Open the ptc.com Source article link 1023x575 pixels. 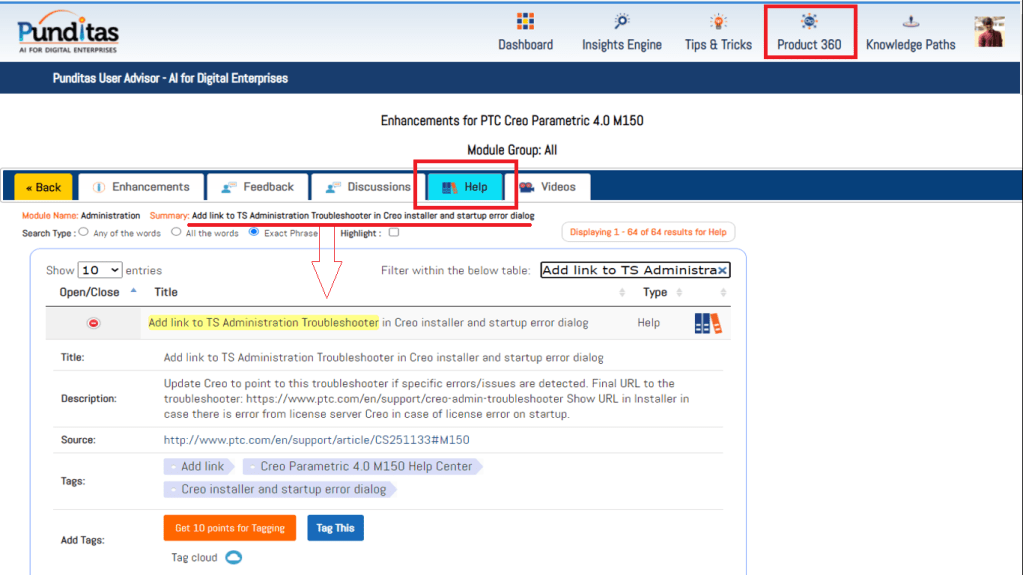click(316, 440)
